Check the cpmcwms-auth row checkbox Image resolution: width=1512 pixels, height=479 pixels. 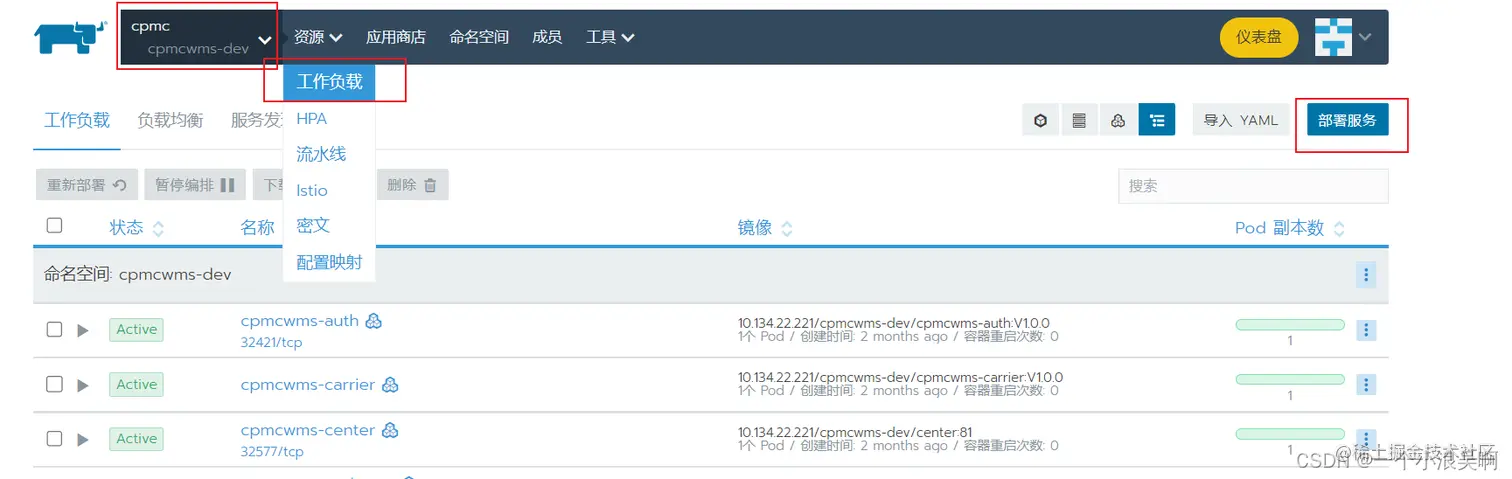55,329
